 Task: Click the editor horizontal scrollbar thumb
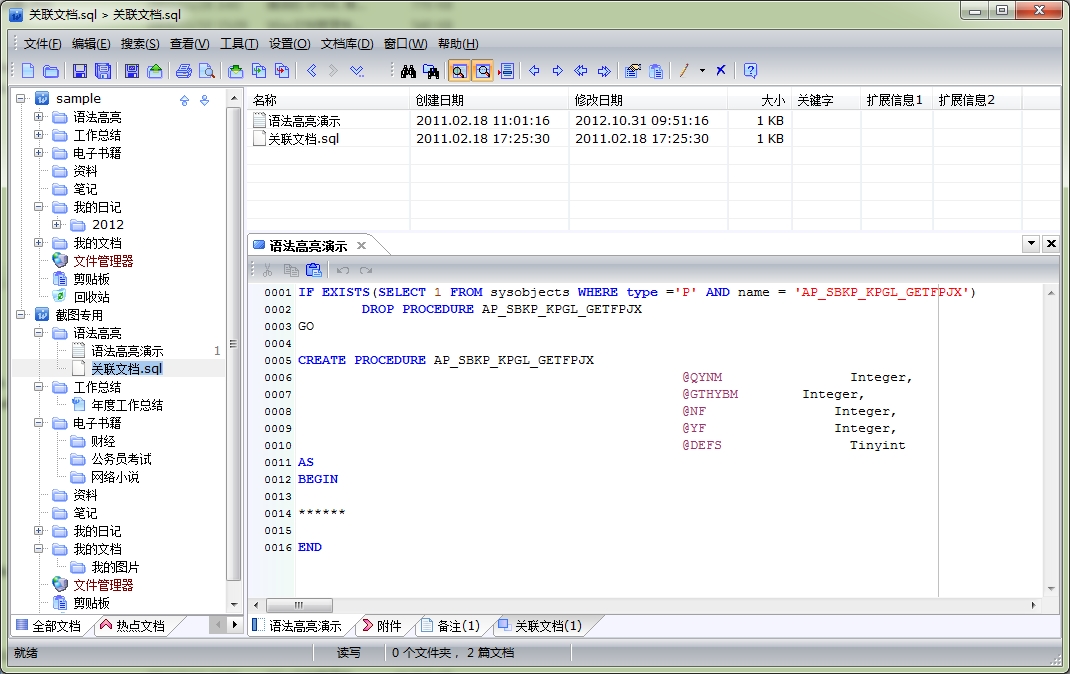299,605
